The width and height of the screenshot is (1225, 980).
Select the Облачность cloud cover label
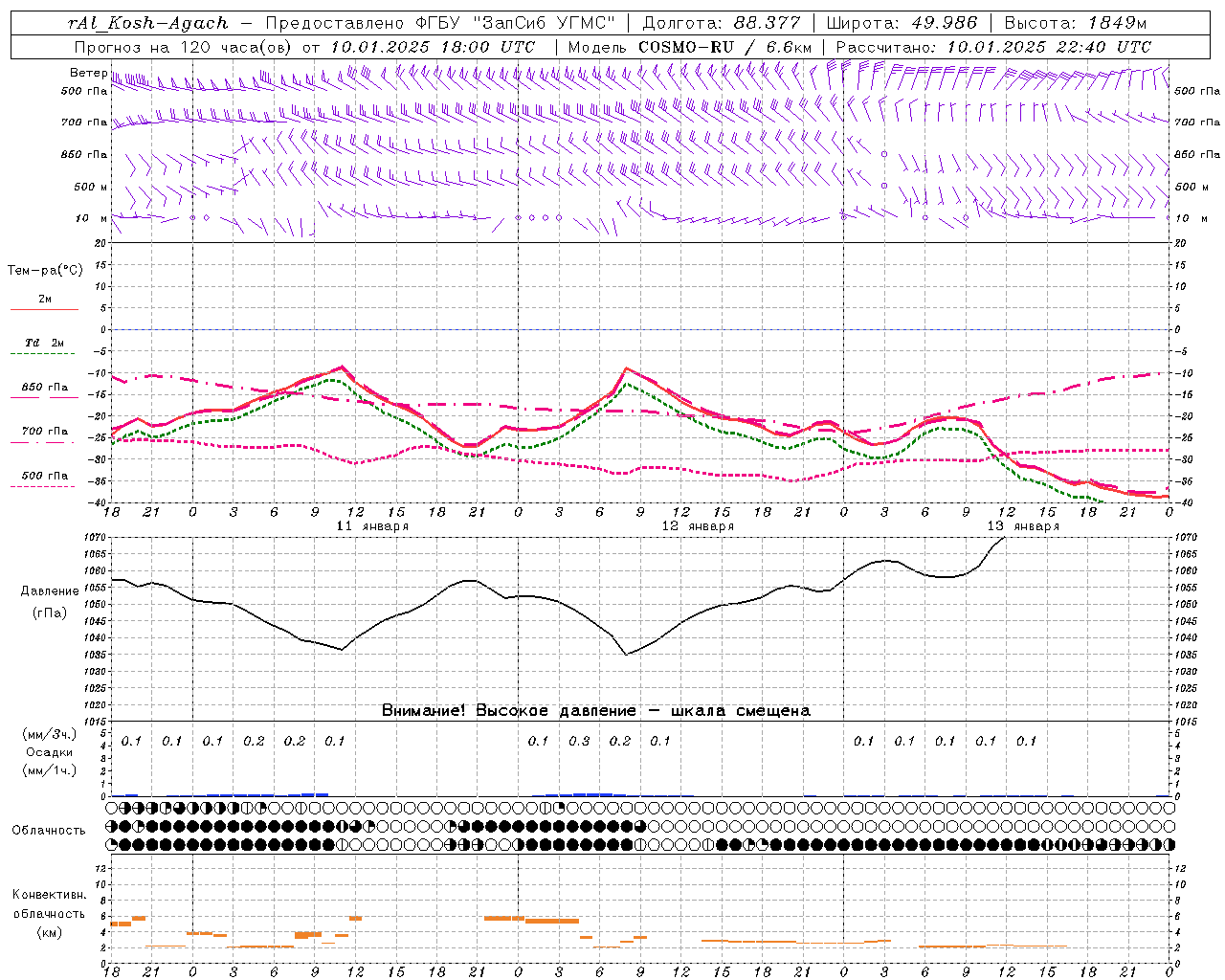[x=49, y=831]
